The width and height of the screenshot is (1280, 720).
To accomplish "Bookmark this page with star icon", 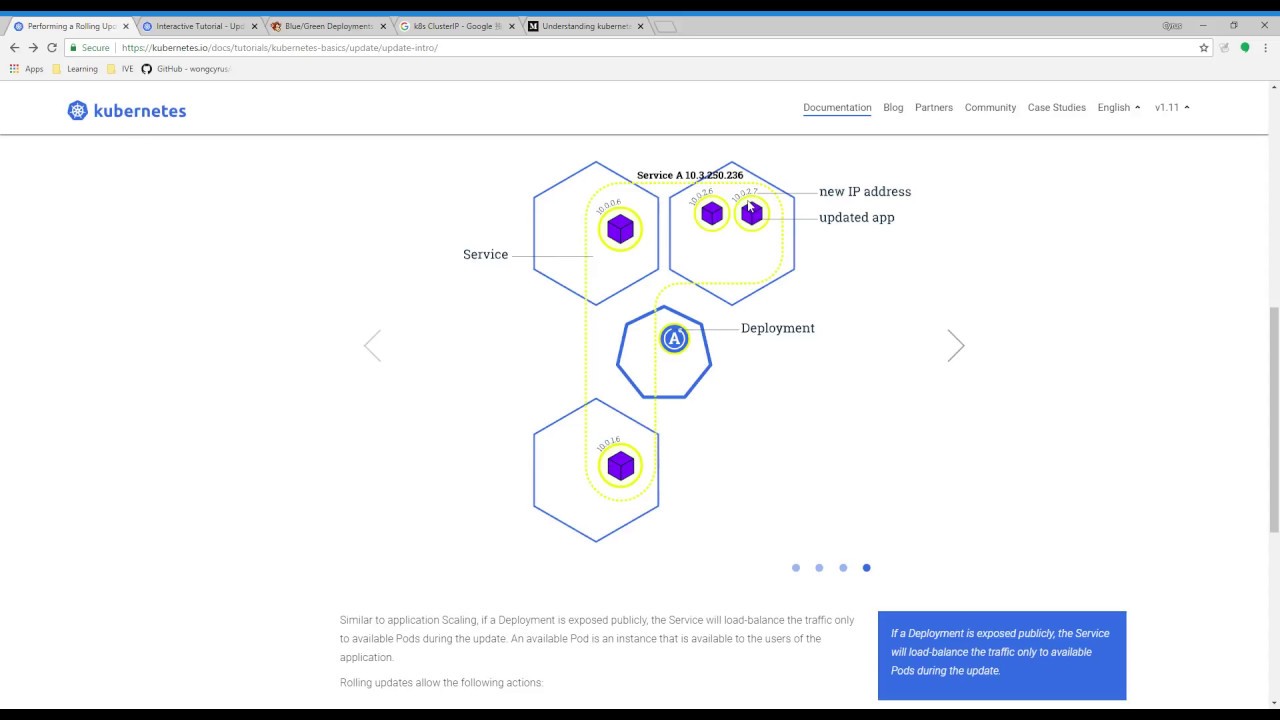I will (x=1204, y=48).
